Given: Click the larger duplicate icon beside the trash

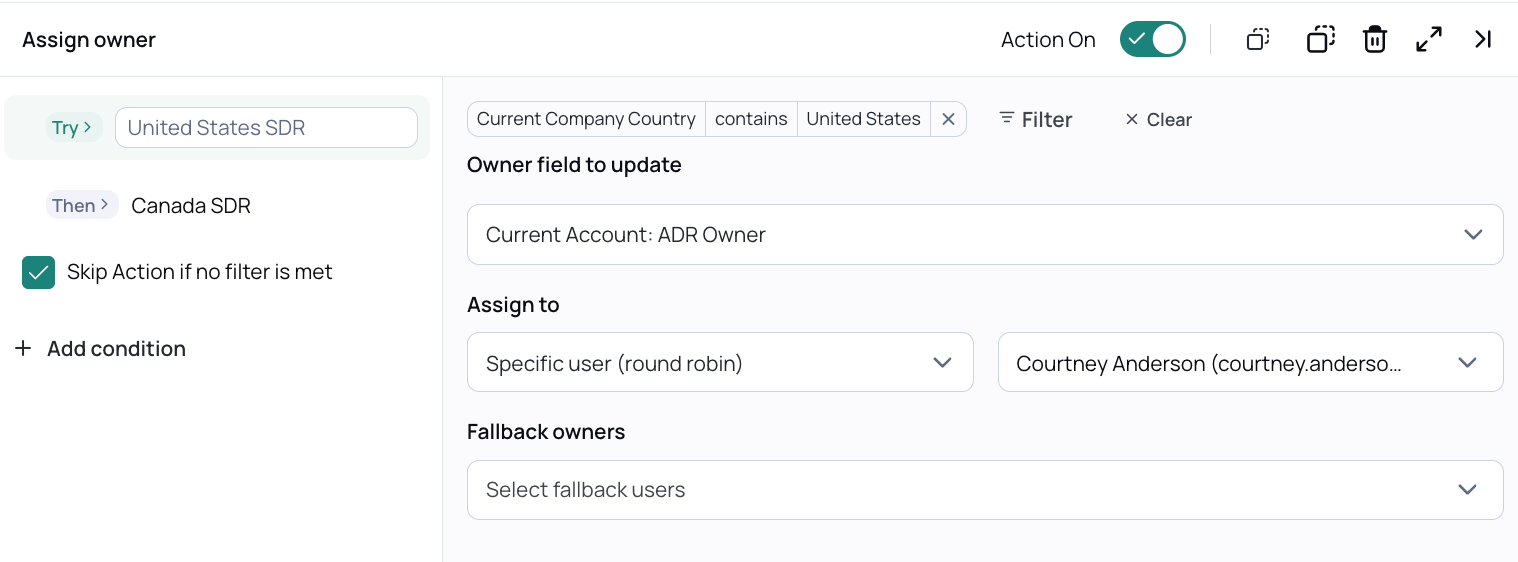Looking at the screenshot, I should (x=1320, y=40).
